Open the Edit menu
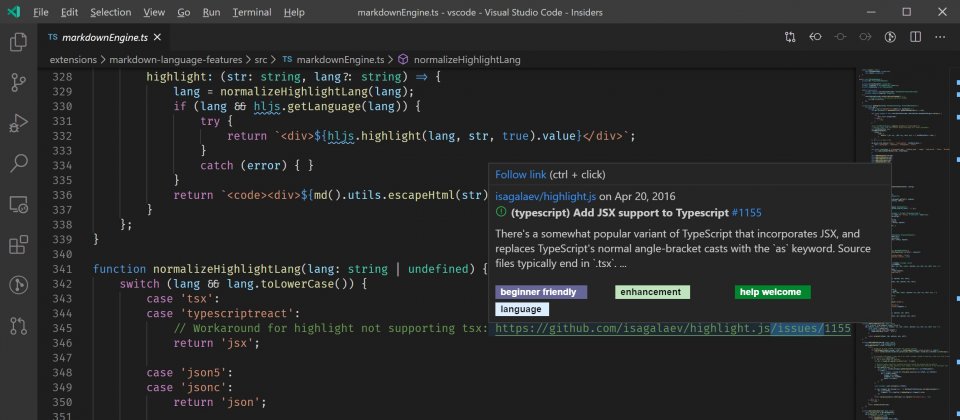Viewport: 960px width, 420px height. [70, 12]
